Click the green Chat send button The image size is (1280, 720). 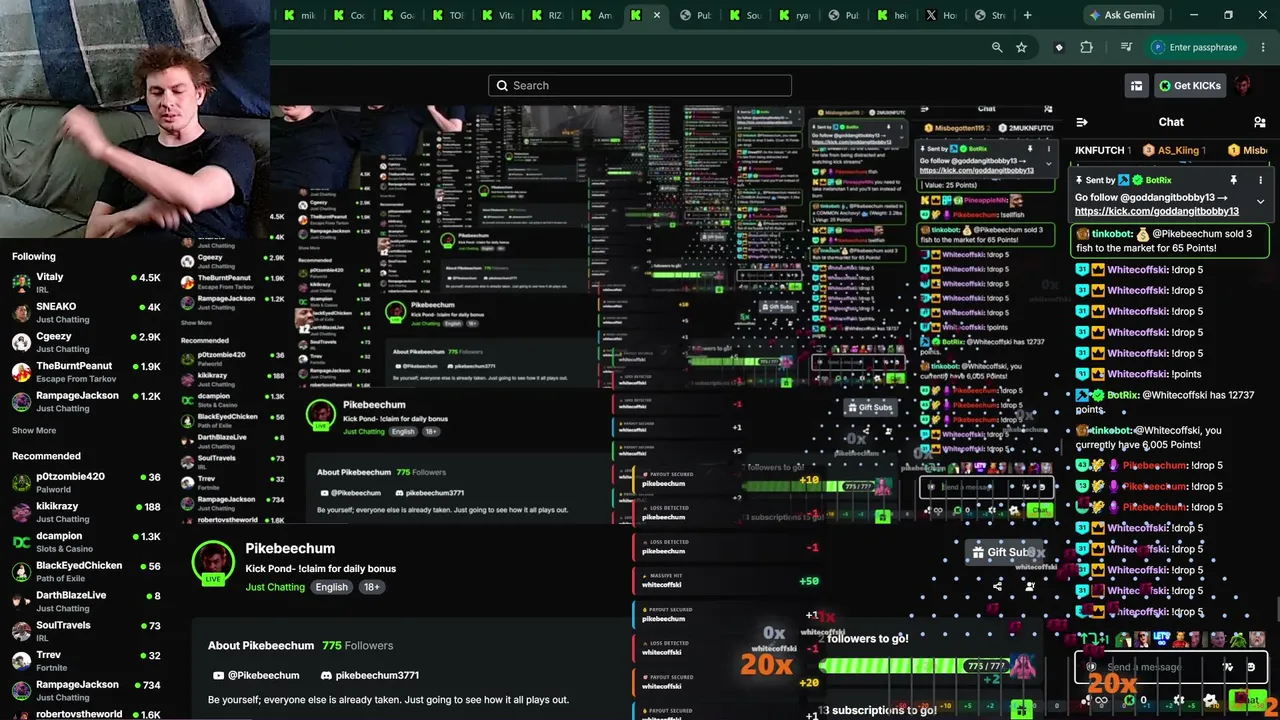pyautogui.click(x=1246, y=700)
